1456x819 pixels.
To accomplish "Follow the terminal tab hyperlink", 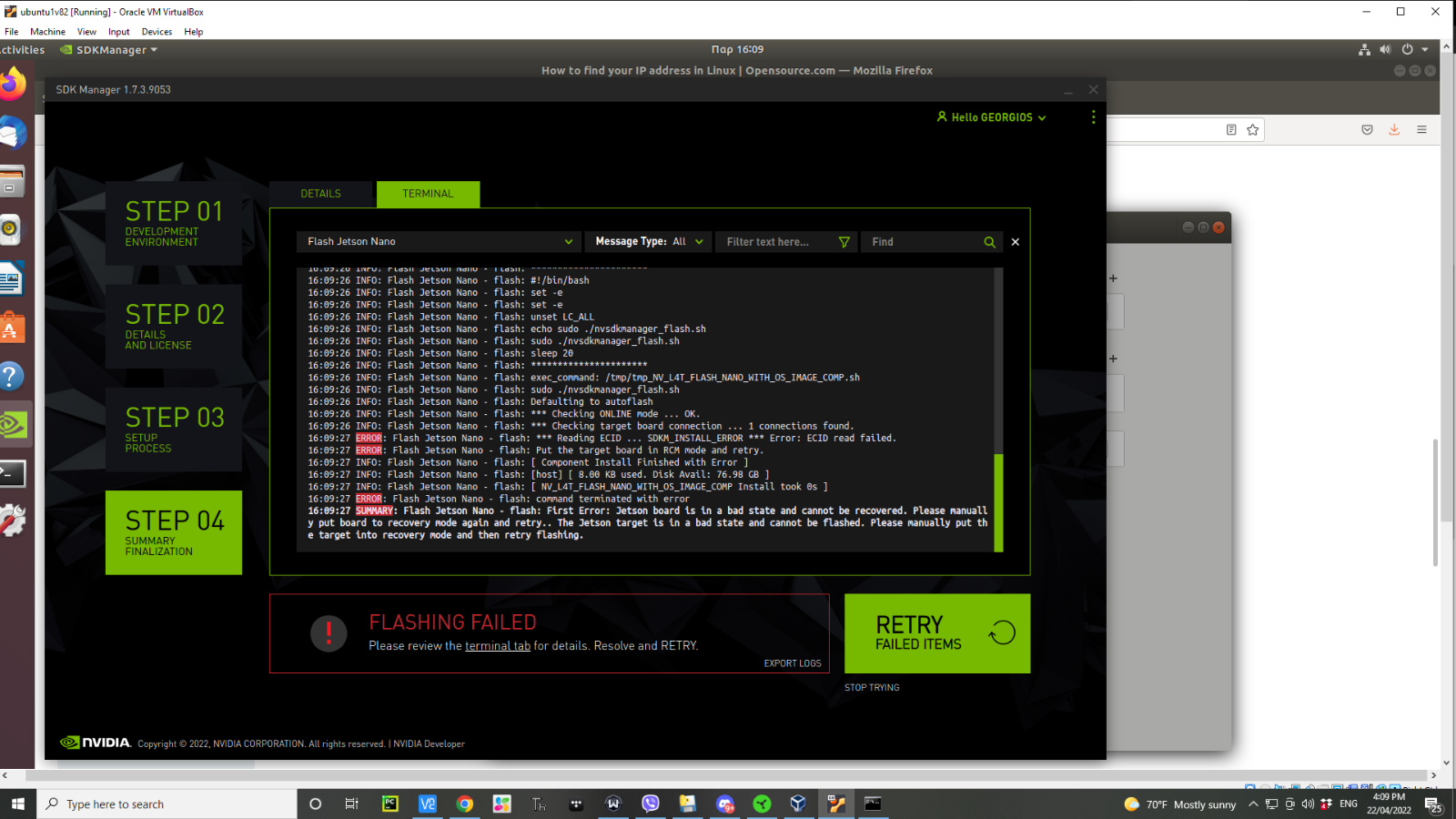I will tap(498, 646).
